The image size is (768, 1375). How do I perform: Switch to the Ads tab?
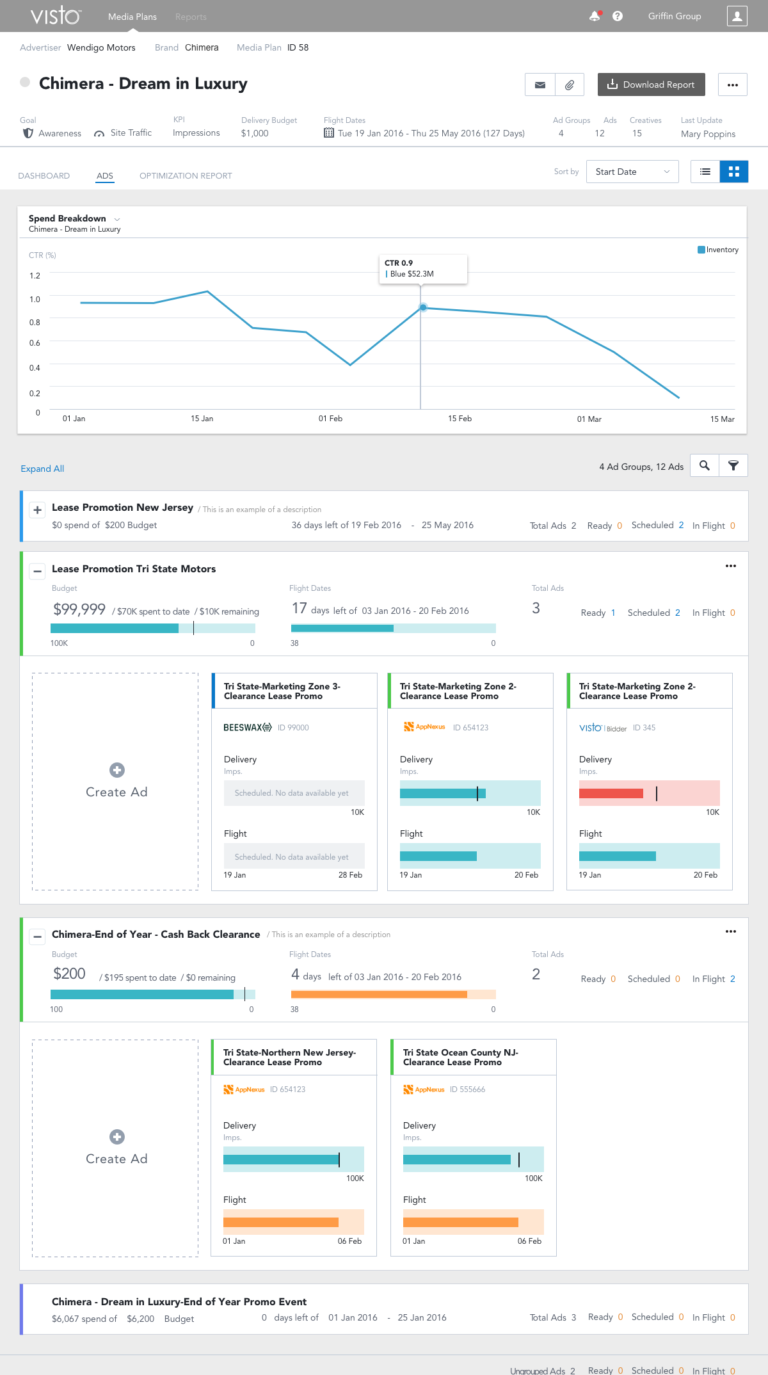[105, 175]
